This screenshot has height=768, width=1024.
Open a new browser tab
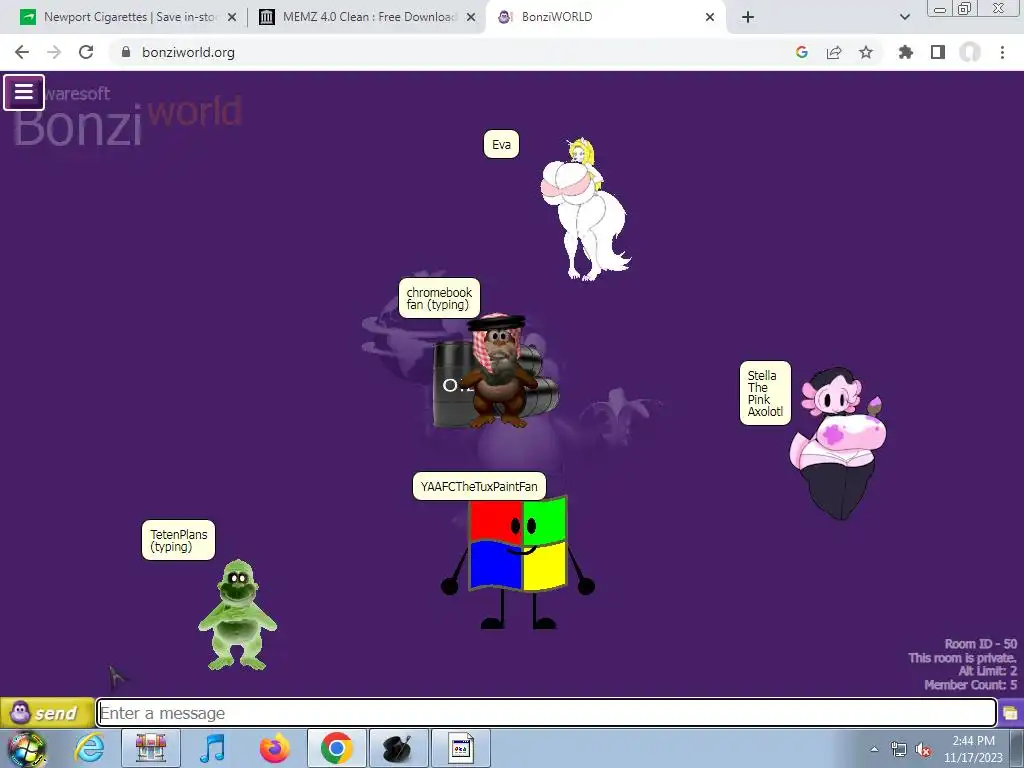point(748,18)
